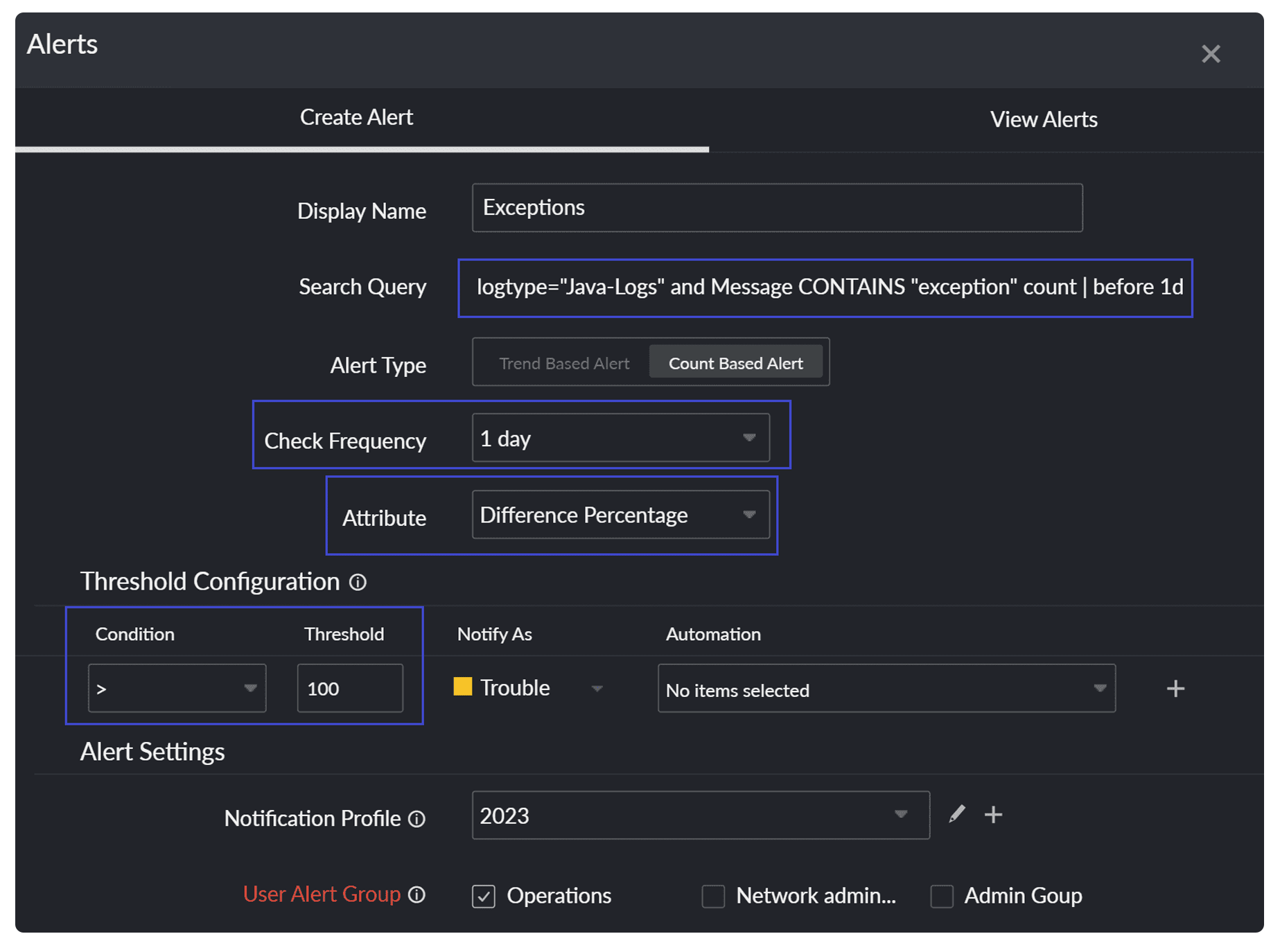Click the Threshold Configuration info icon
This screenshot has height=952, width=1280.
[x=358, y=582]
